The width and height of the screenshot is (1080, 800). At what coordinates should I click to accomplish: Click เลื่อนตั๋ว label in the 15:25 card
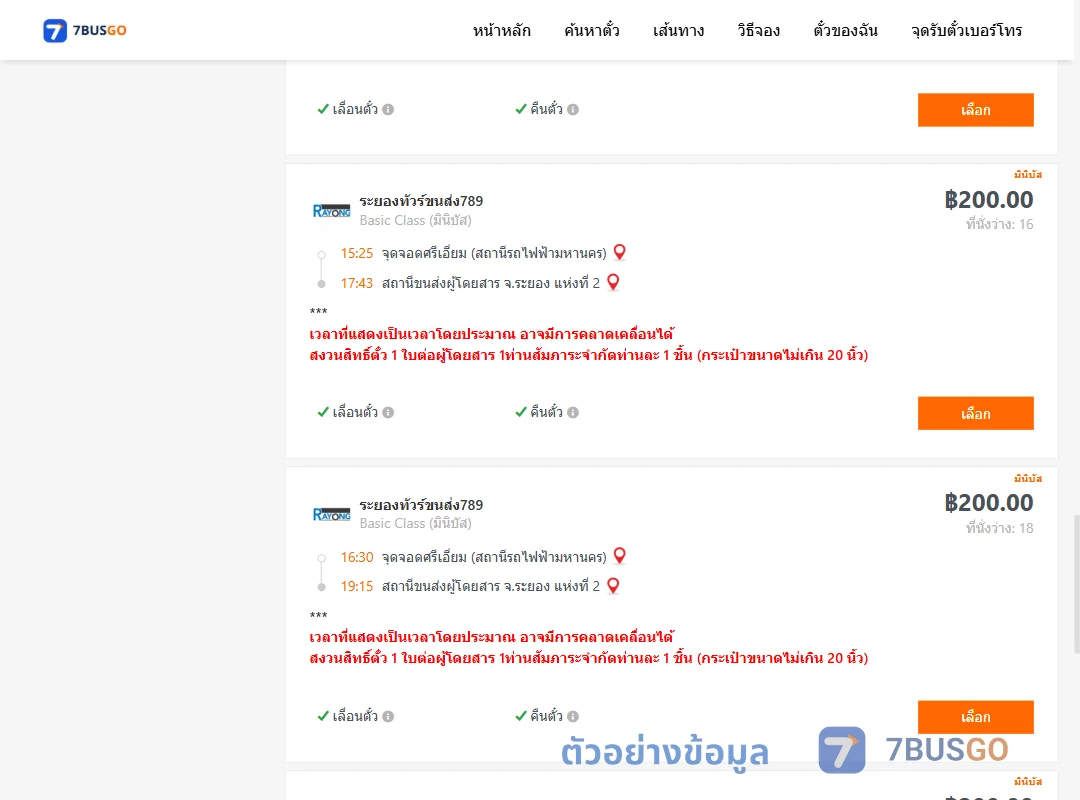click(x=355, y=412)
